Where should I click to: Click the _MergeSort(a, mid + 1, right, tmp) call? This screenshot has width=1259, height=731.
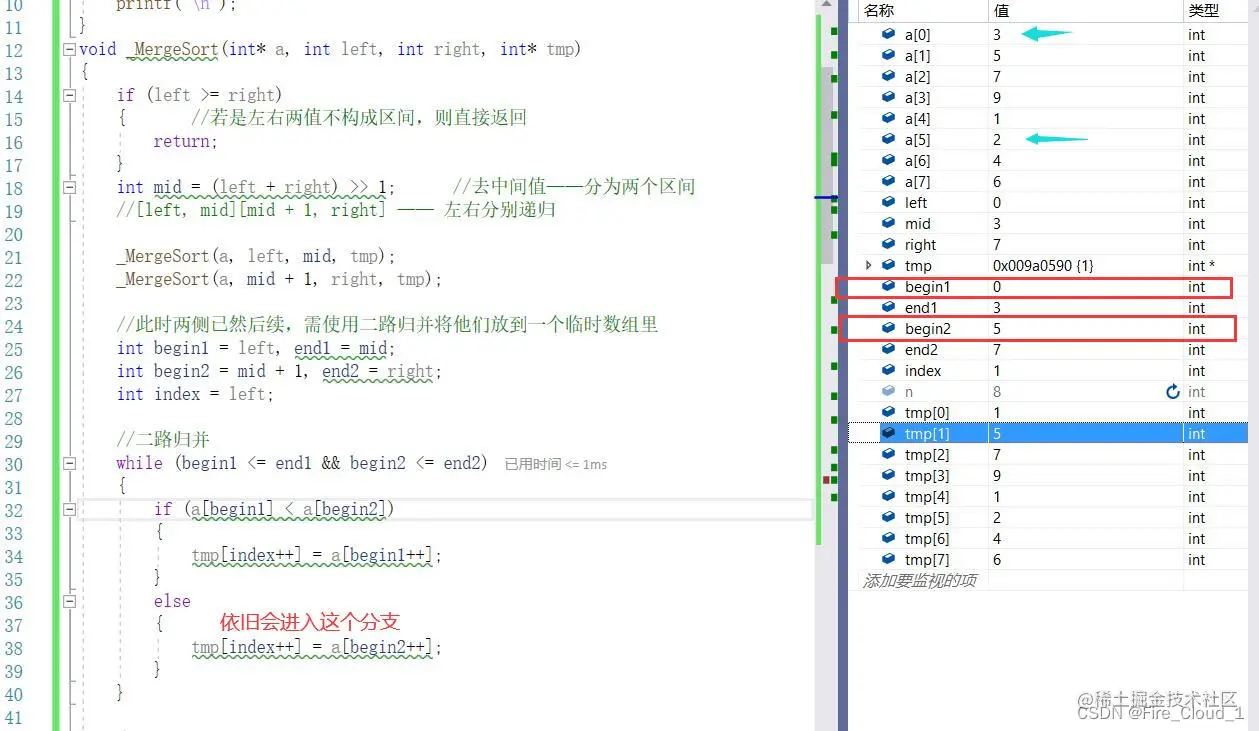[x=279, y=279]
